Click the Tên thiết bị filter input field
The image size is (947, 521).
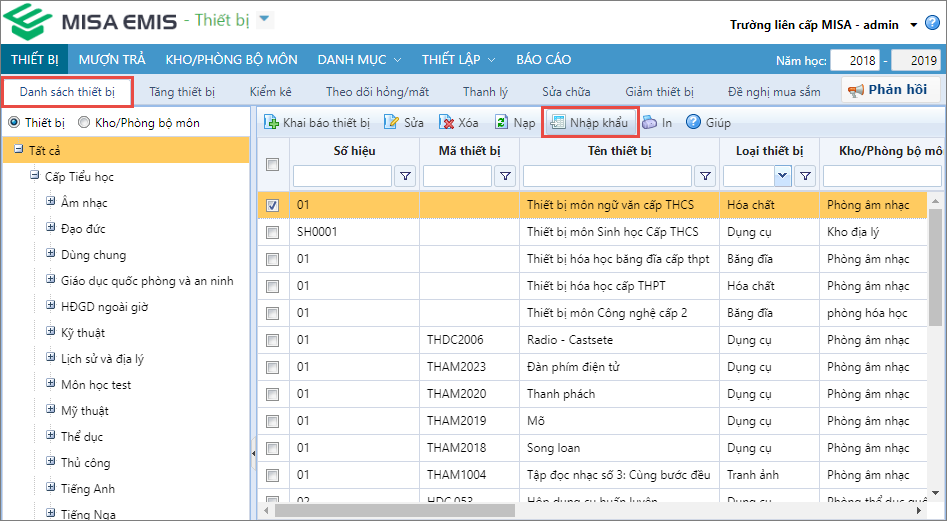coord(607,177)
